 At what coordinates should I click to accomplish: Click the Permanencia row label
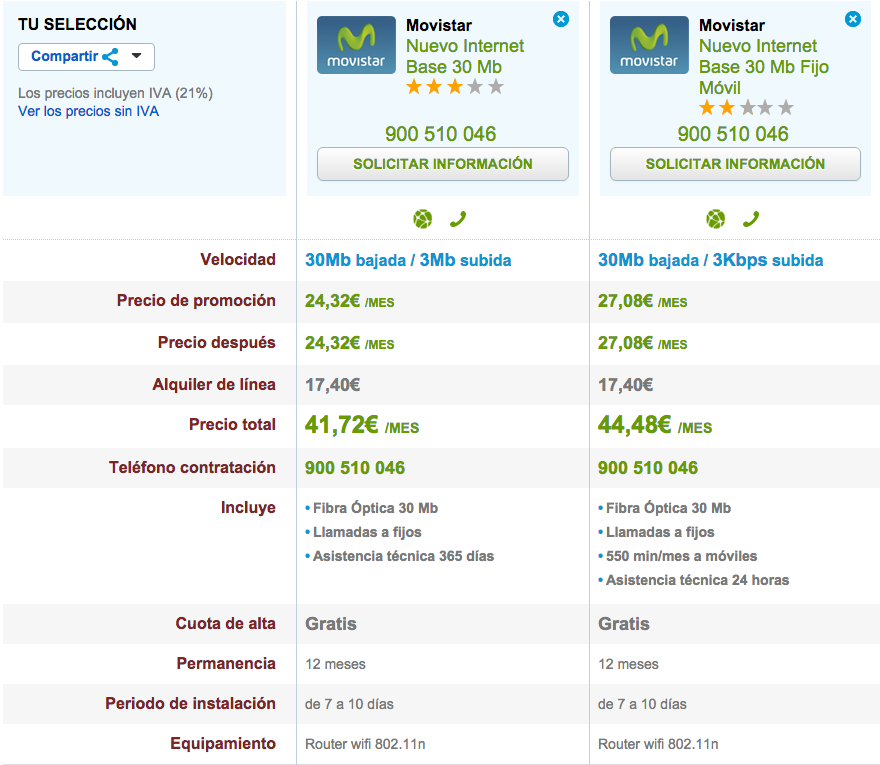click(x=226, y=663)
